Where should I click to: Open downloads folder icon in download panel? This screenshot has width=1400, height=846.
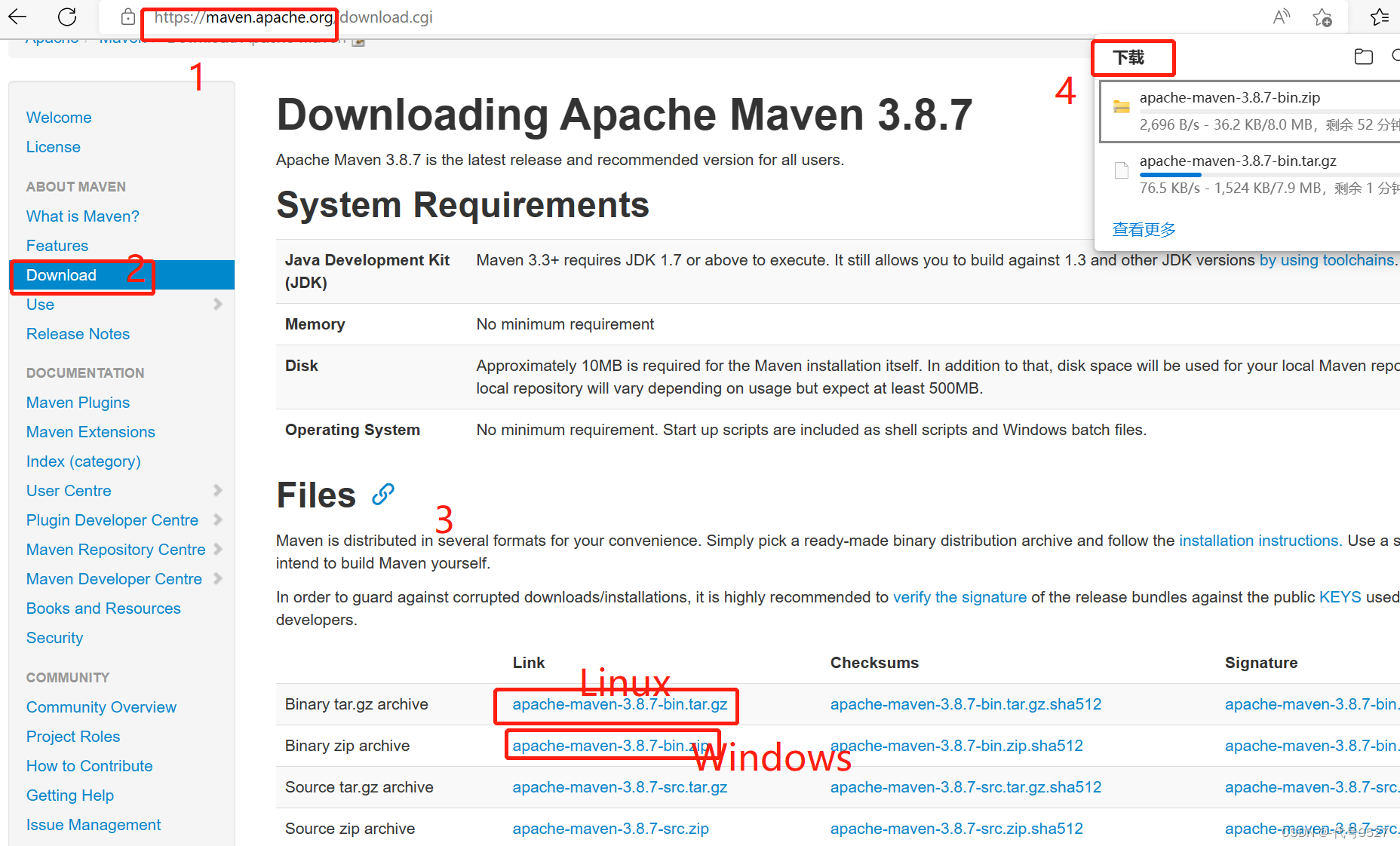(x=1364, y=57)
